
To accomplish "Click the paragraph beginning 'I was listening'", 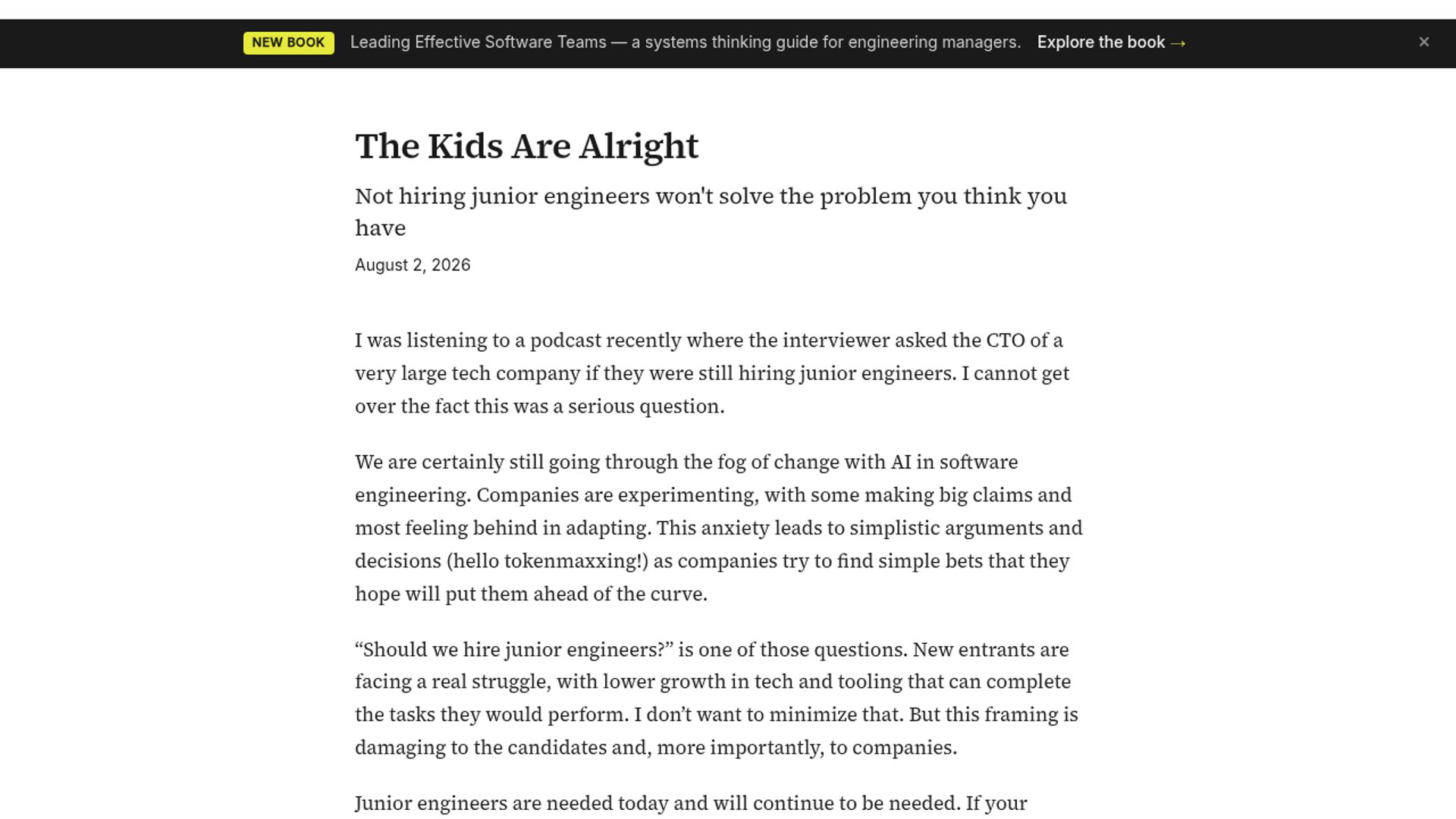I will point(713,373).
